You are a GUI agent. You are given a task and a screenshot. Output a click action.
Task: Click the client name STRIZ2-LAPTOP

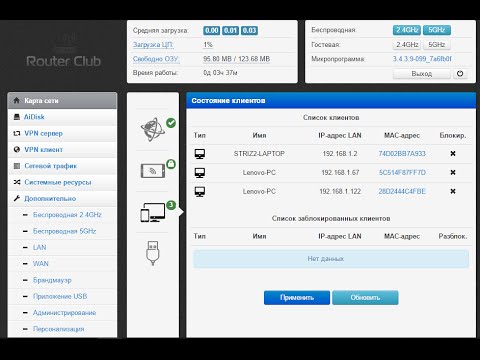(x=259, y=154)
